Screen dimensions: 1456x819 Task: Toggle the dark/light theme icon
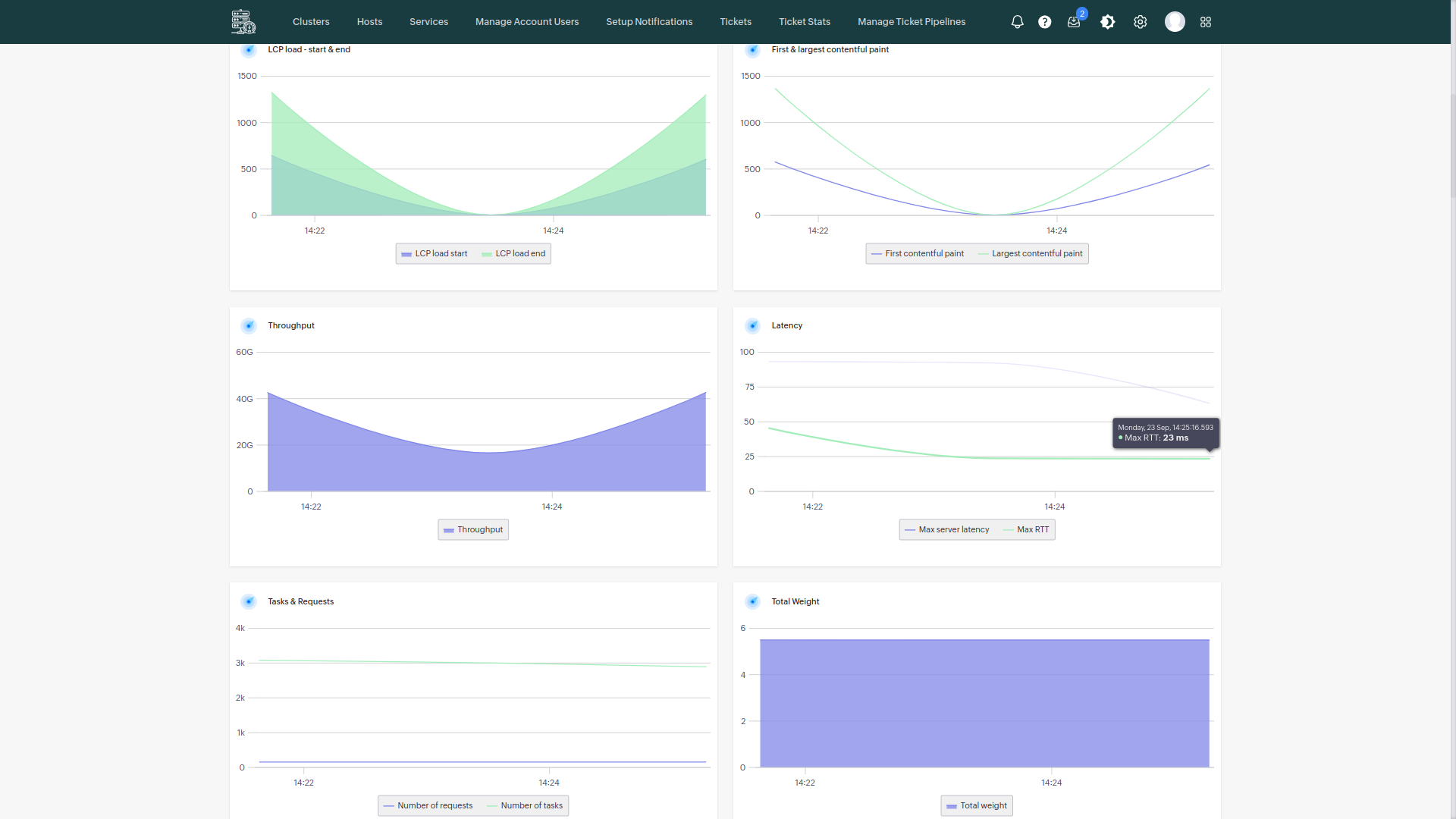pos(1107,22)
